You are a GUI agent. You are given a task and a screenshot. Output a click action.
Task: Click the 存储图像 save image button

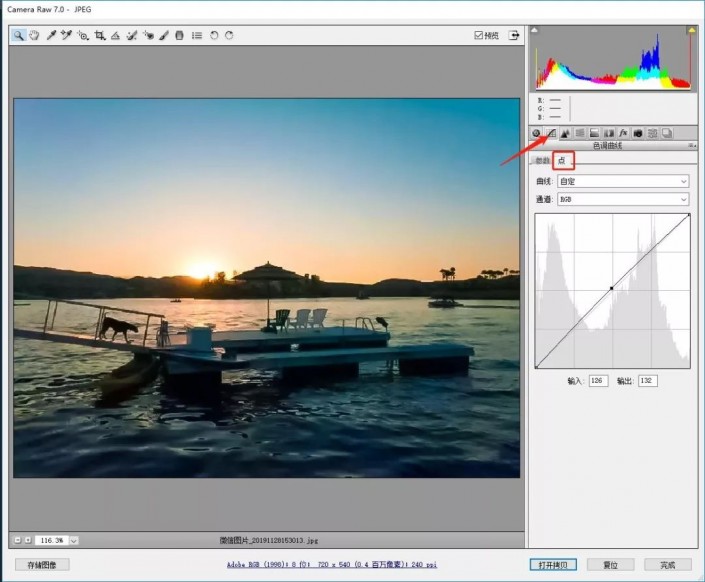(x=42, y=565)
